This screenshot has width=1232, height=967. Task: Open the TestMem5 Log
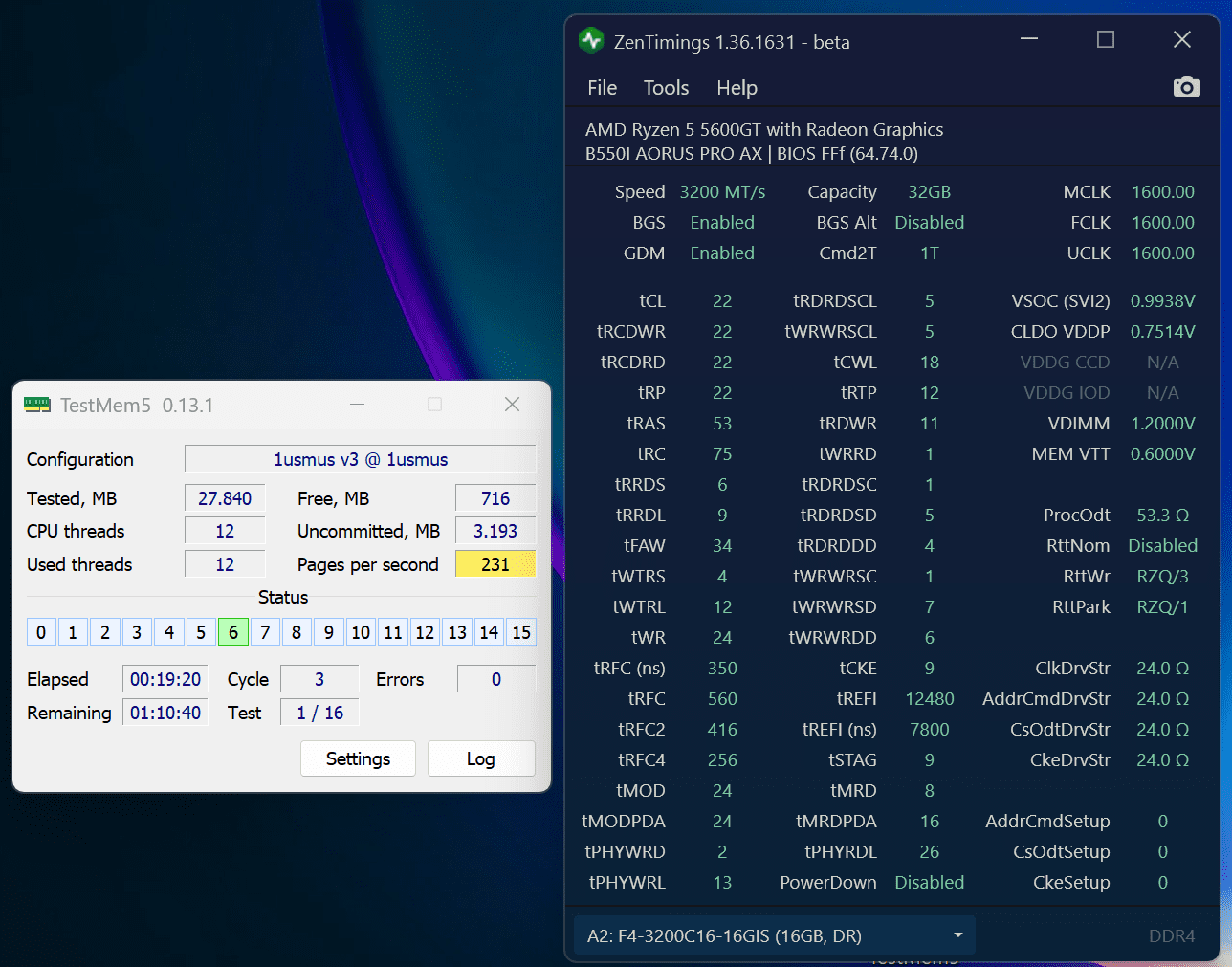(480, 758)
